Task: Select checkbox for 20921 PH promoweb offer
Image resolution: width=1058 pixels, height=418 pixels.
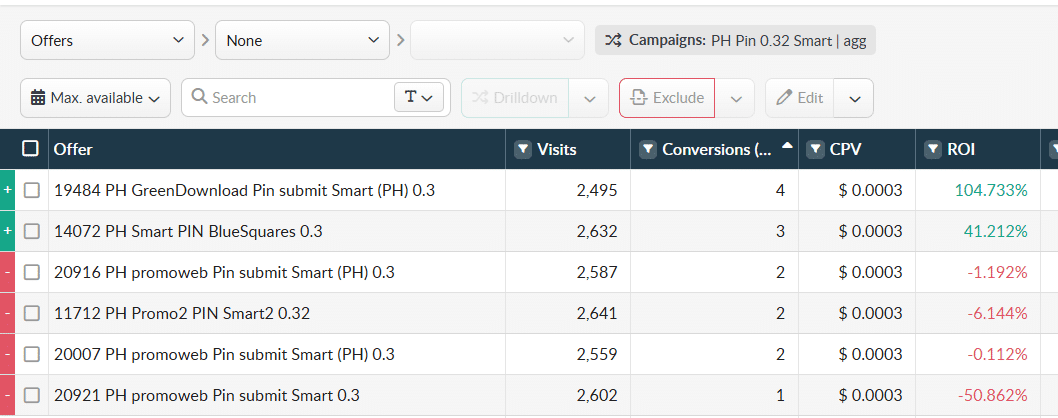Action: pyautogui.click(x=32, y=395)
